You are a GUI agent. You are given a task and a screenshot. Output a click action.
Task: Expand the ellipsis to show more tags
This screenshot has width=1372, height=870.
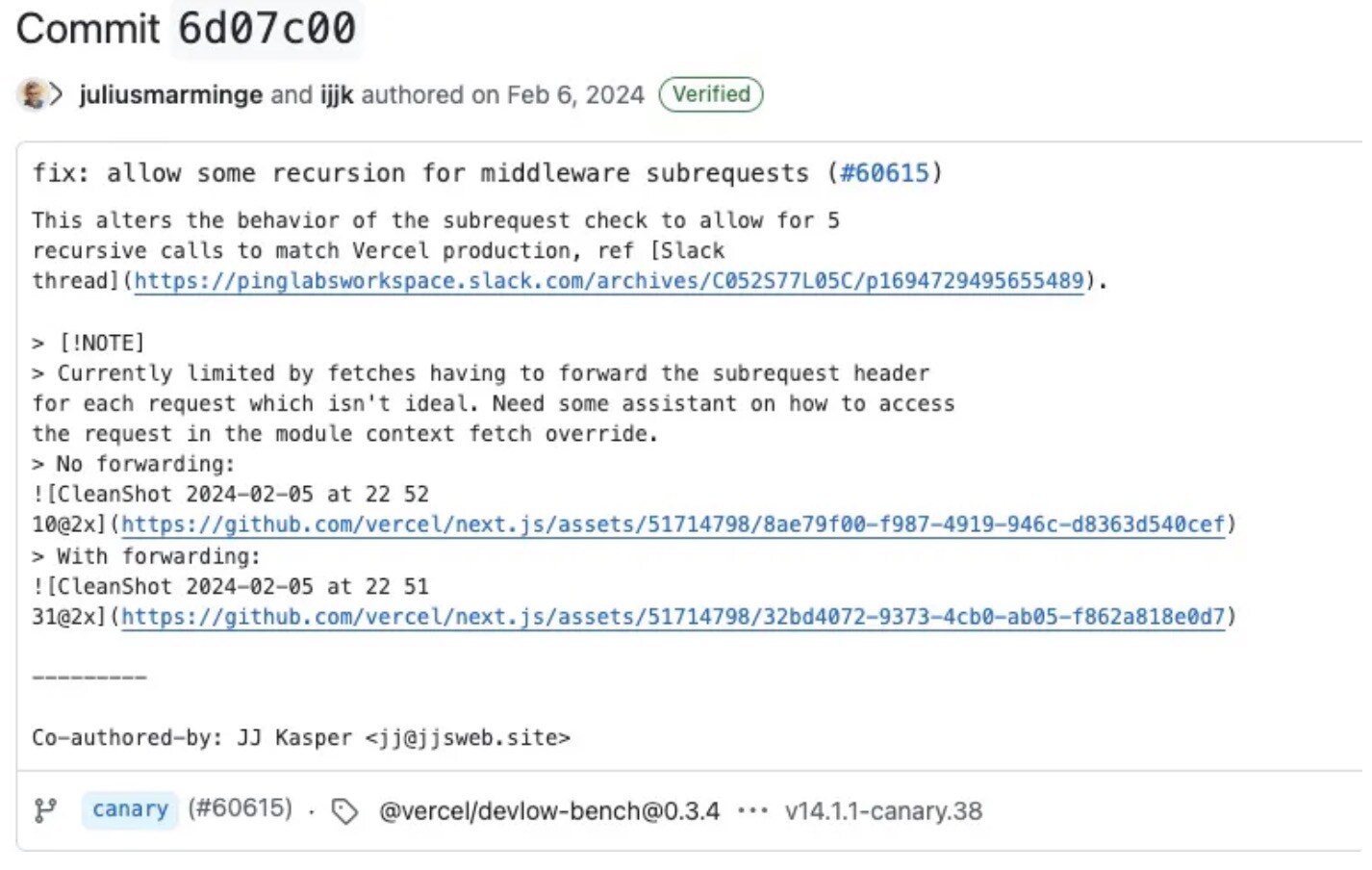pos(752,811)
